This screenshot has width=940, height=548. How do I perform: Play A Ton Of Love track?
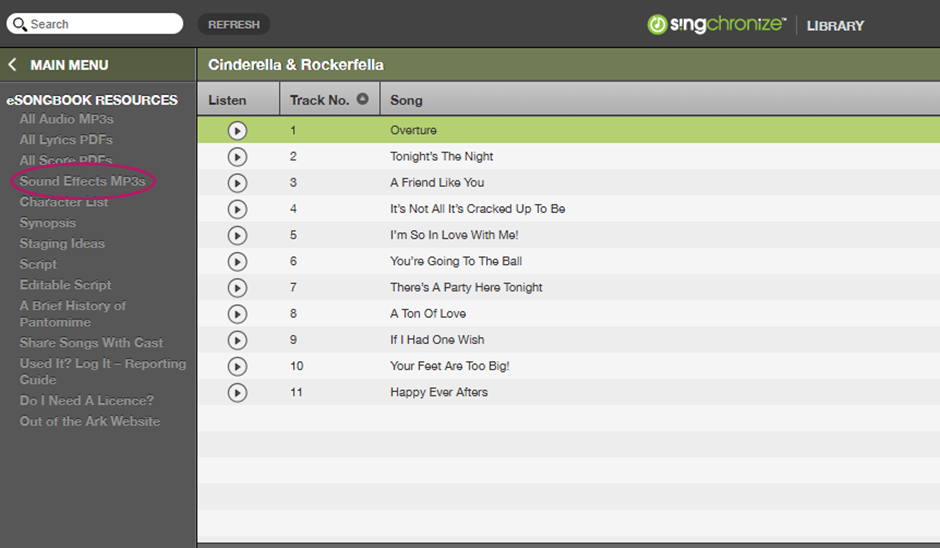point(237,313)
